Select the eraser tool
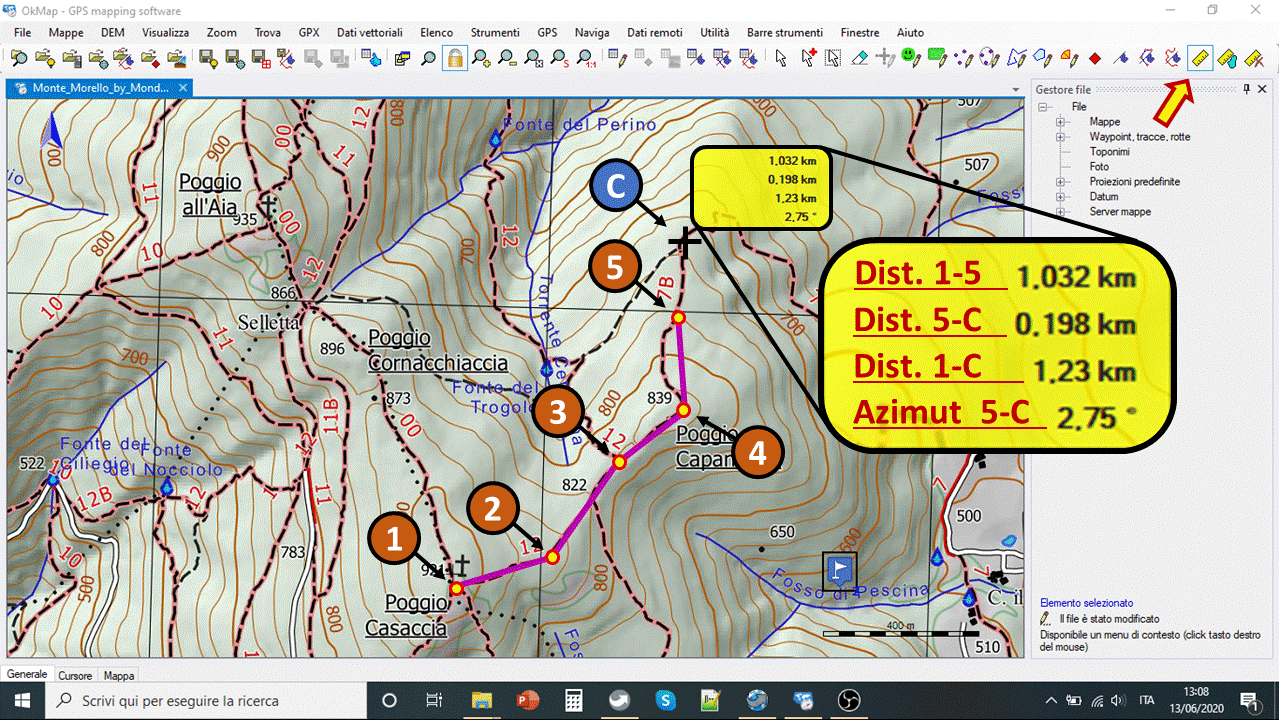Viewport: 1280px width, 720px height. coord(859,58)
